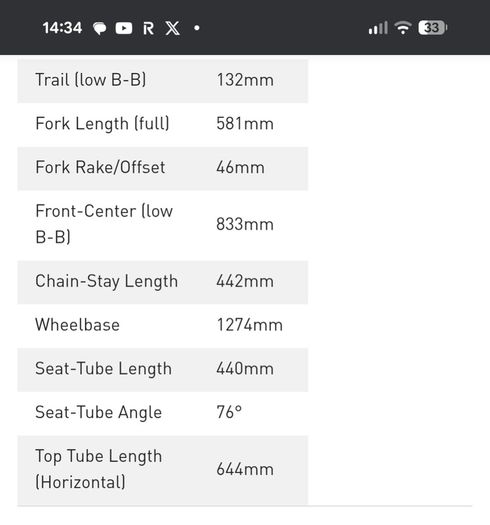The image size is (490, 525).
Task: Tap the Wi-Fi status icon
Action: point(403,28)
